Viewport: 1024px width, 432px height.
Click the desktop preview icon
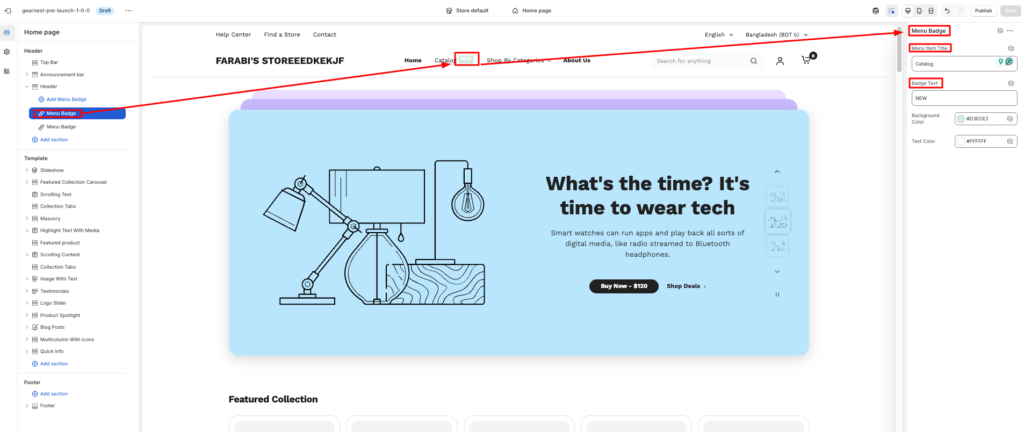pos(906,10)
